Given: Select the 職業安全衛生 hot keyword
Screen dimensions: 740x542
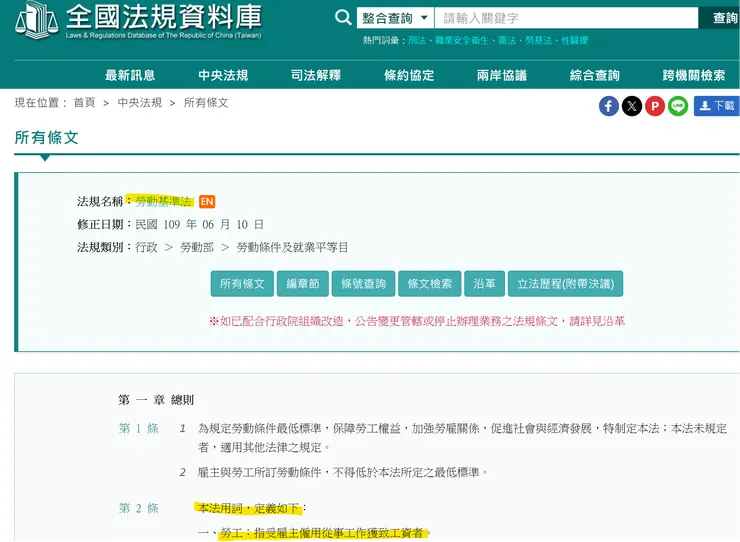Looking at the screenshot, I should pyautogui.click(x=462, y=41).
